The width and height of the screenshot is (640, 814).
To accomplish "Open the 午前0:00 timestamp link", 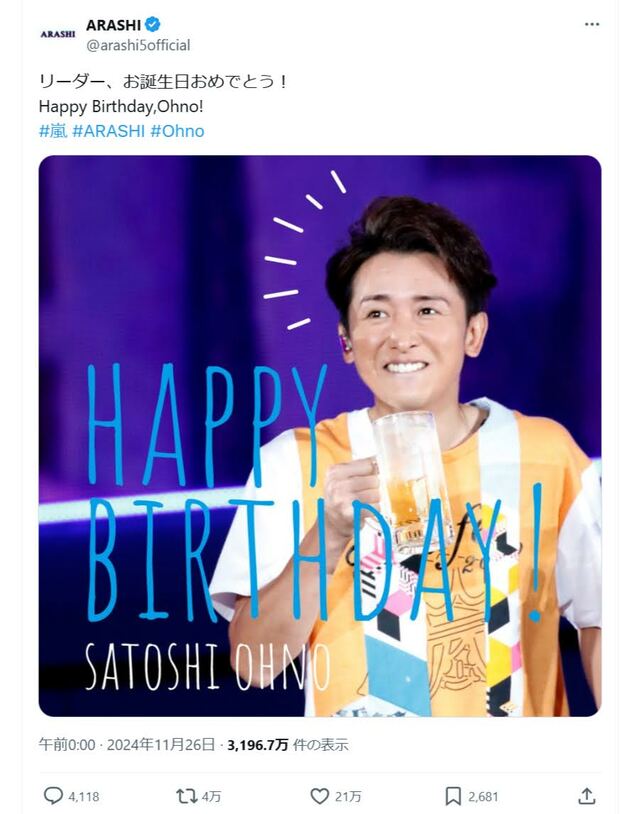I will pos(67,745).
